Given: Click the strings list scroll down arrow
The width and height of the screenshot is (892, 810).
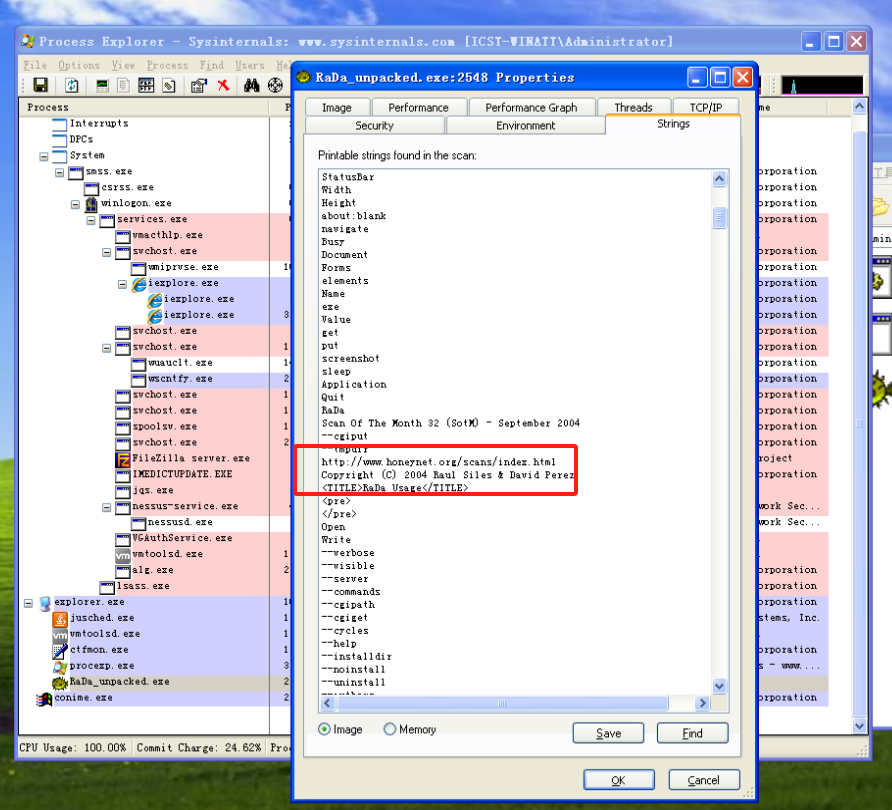Looking at the screenshot, I should coord(719,686).
